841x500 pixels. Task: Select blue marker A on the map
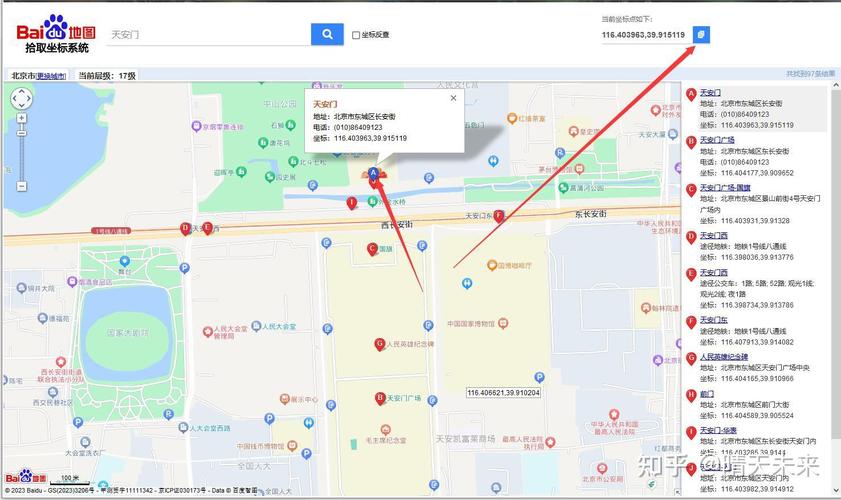pyautogui.click(x=373, y=174)
